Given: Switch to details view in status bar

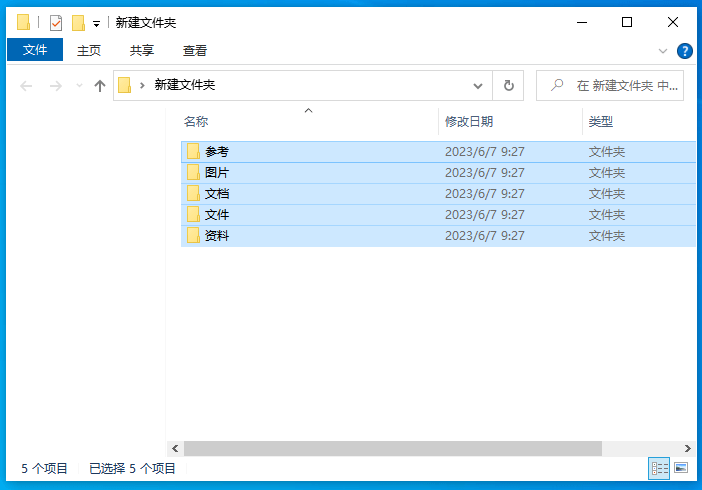Looking at the screenshot, I should click(659, 469).
